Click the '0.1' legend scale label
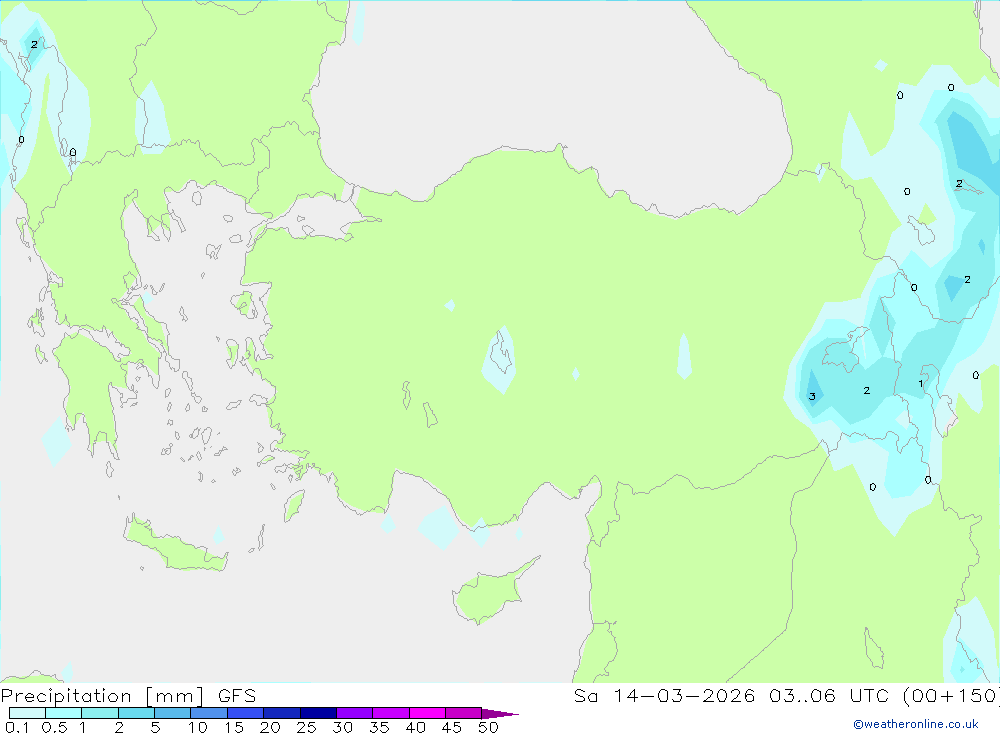Viewport: 1000px width, 733px height. click(x=17, y=727)
